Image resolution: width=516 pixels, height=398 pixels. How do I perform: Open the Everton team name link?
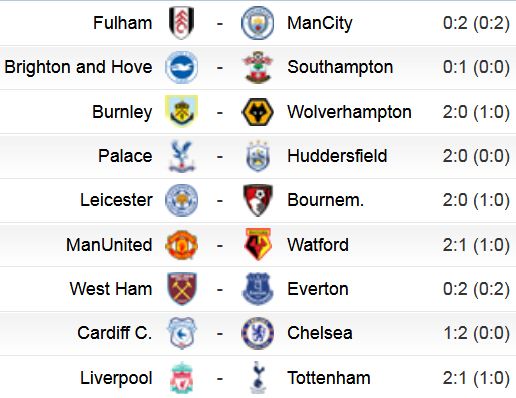[318, 289]
